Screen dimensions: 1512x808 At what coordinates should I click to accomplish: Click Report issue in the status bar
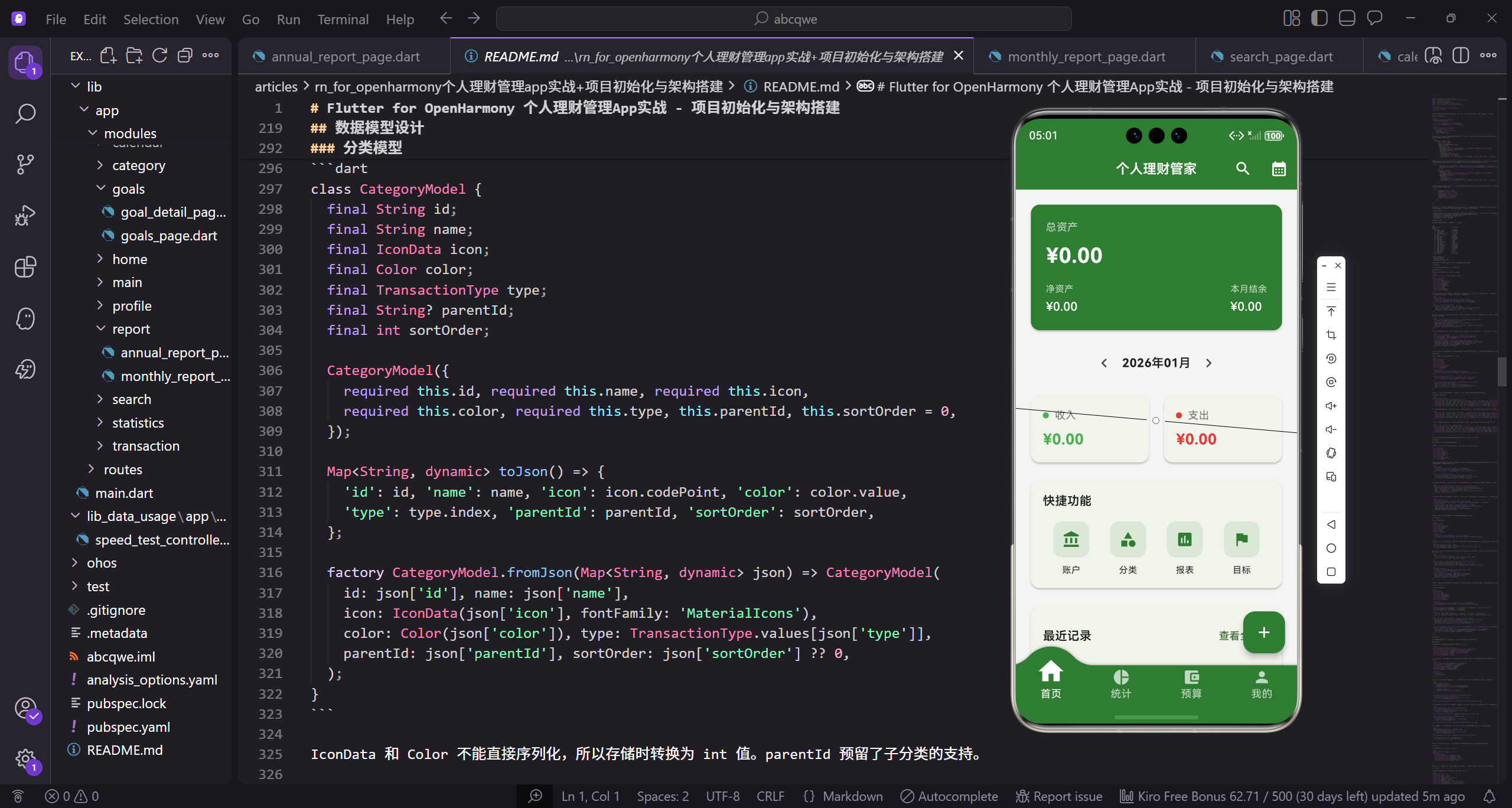pos(1058,796)
